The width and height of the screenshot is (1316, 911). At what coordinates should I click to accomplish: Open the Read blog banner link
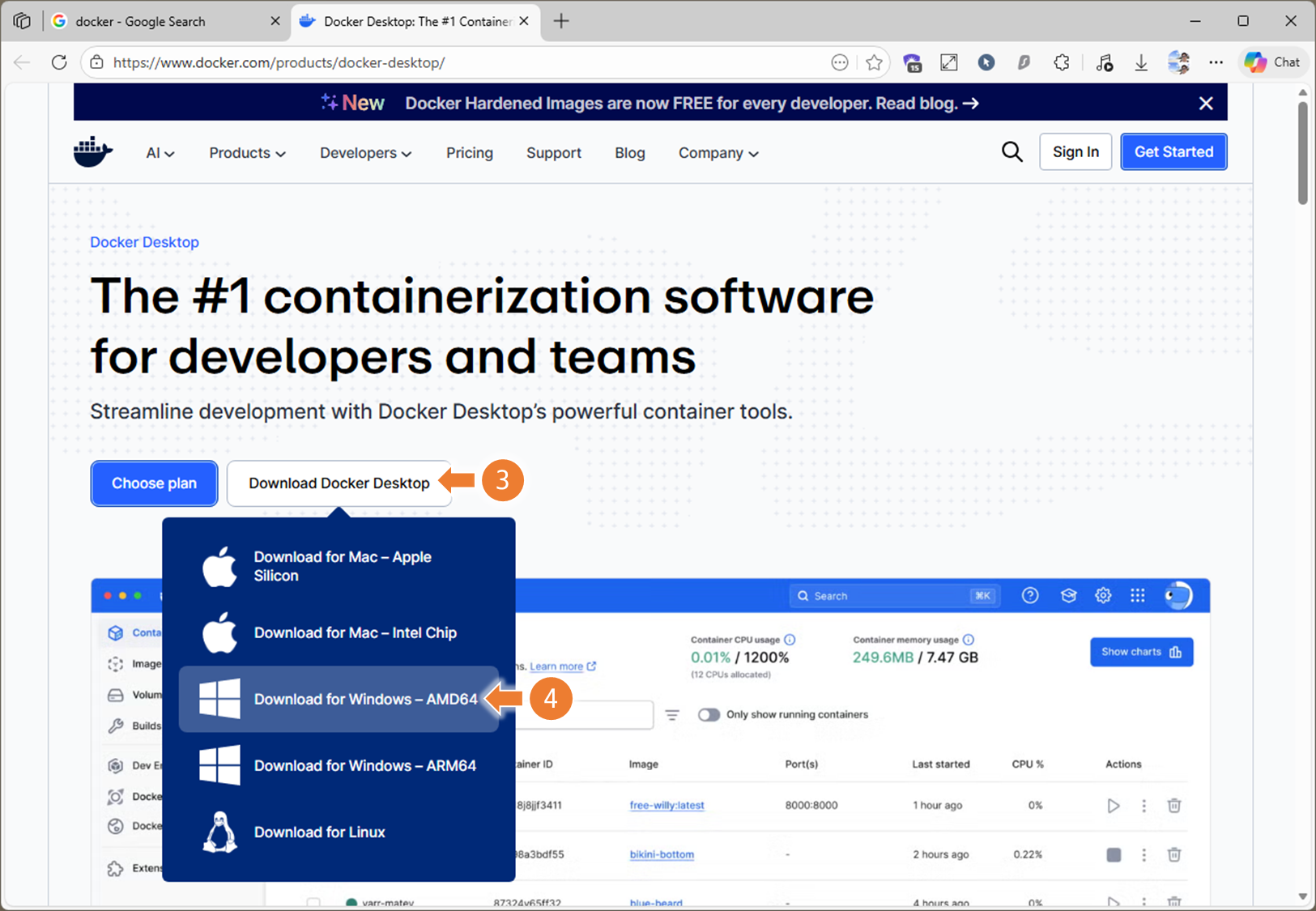[928, 103]
